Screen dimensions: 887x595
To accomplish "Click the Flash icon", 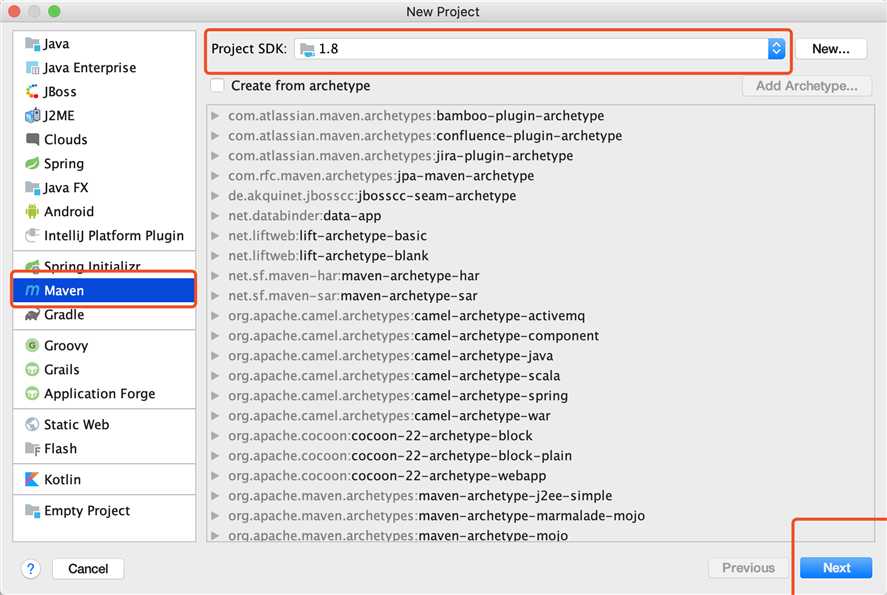I will coord(32,449).
